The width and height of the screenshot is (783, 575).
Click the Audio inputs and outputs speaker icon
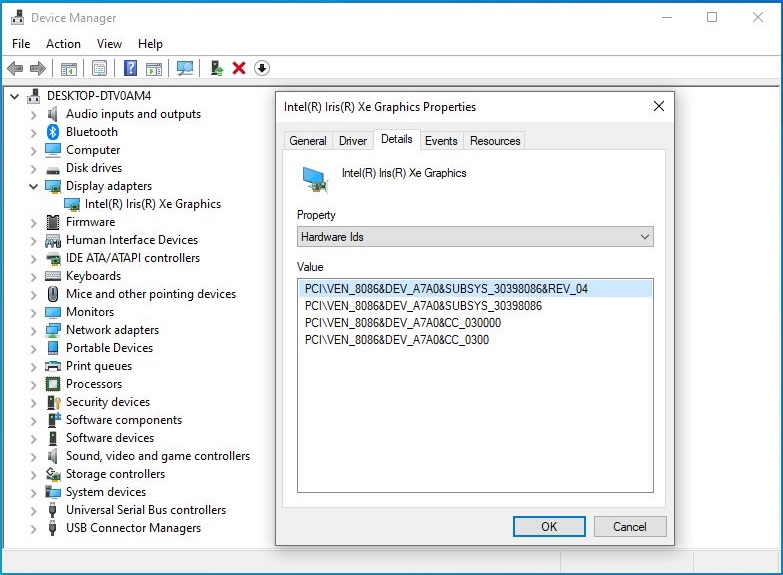(x=52, y=114)
